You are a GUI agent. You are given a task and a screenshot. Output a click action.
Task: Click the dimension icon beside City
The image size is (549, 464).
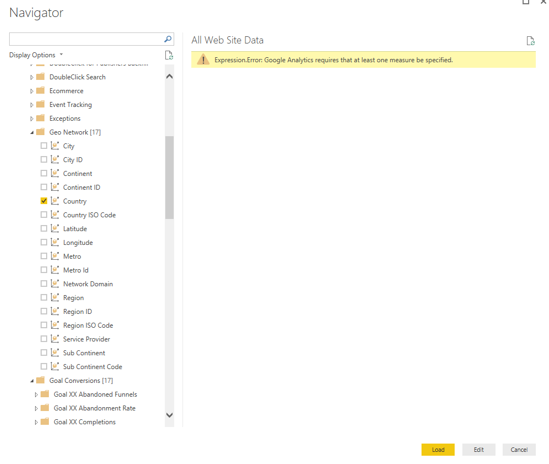click(55, 146)
